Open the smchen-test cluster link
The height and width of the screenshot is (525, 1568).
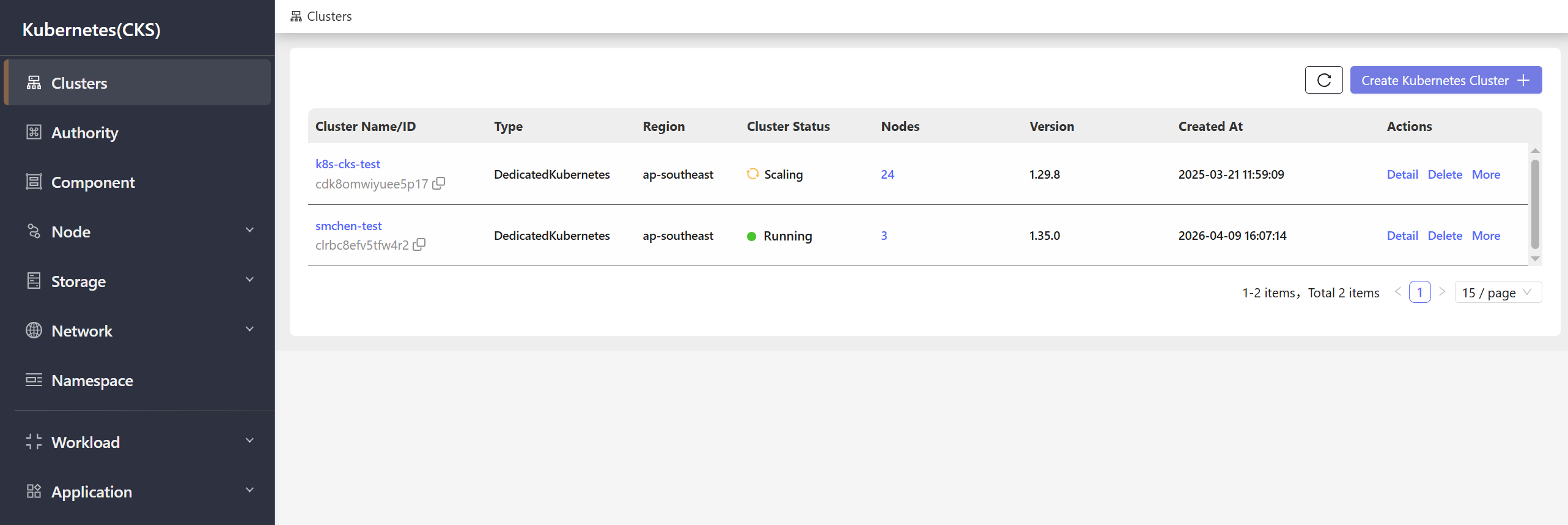pos(348,226)
